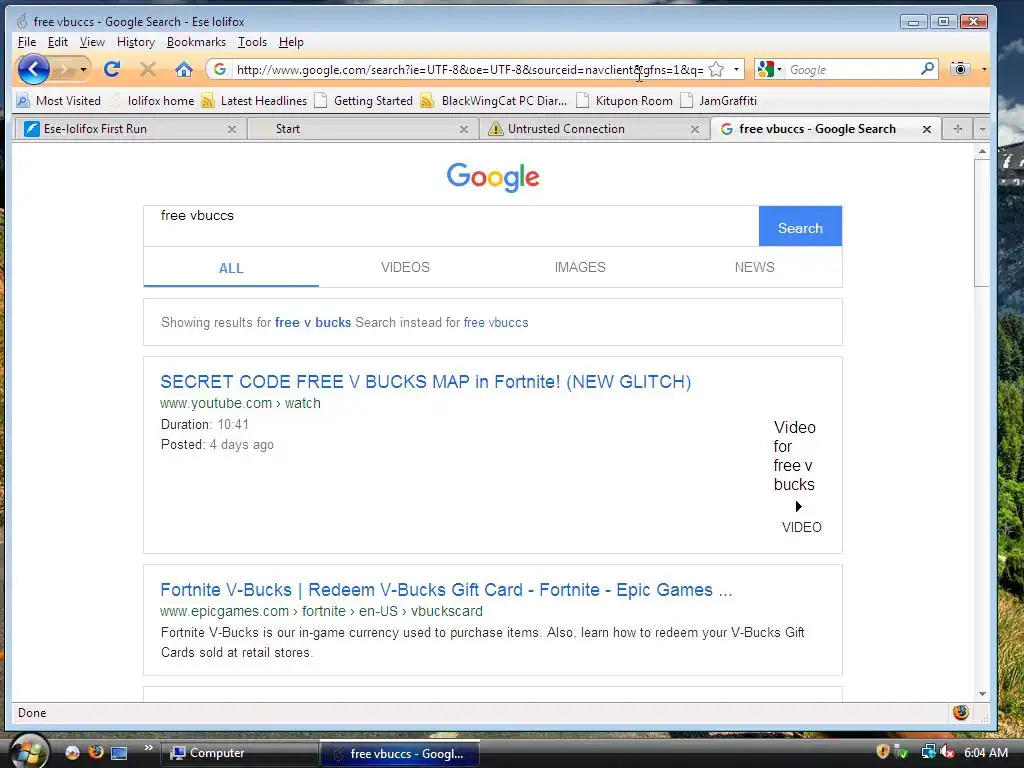1024x768 pixels.
Task: Click the Stop loading X icon
Action: tap(148, 69)
